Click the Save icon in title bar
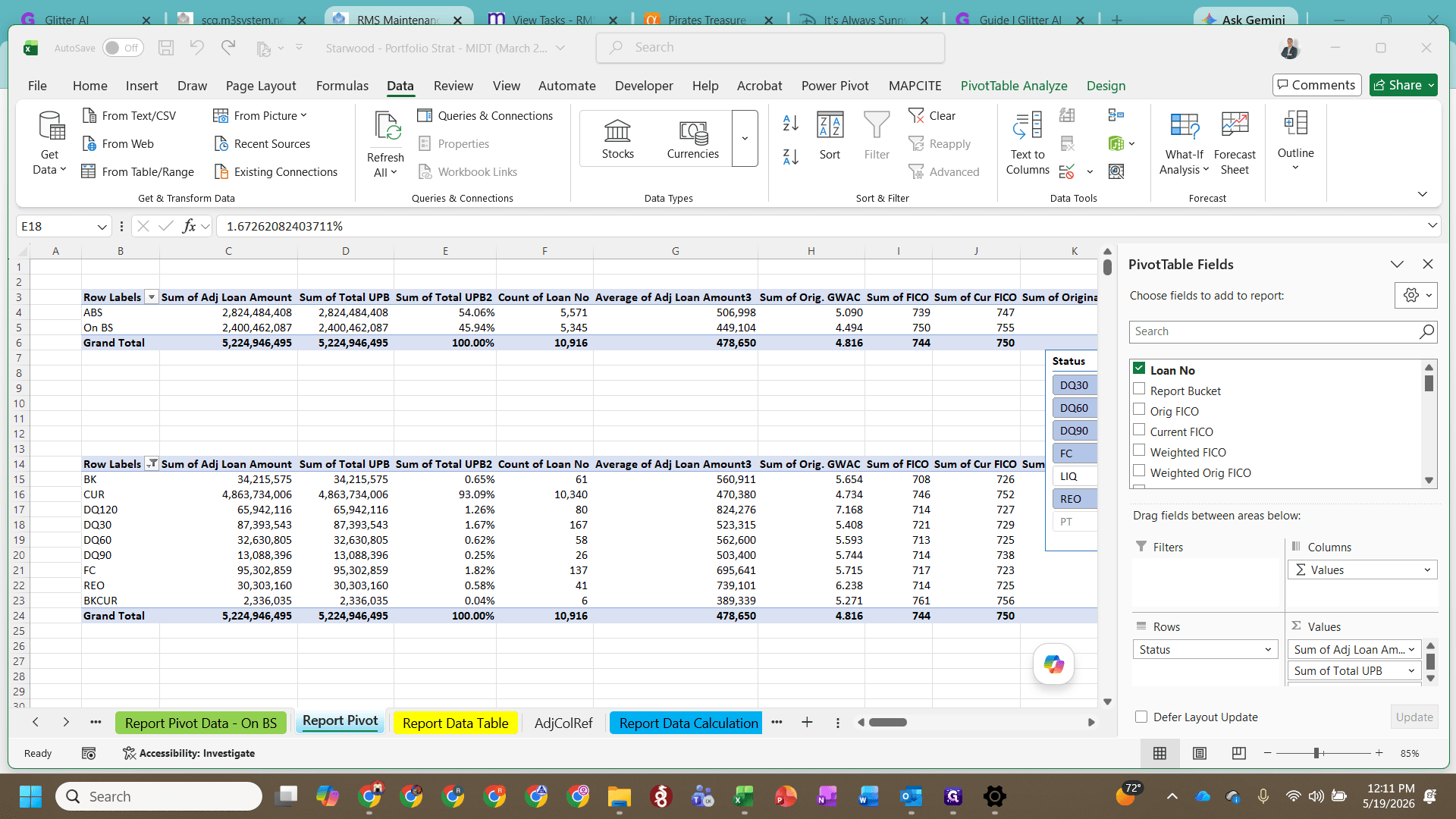The image size is (1456, 819). (166, 48)
